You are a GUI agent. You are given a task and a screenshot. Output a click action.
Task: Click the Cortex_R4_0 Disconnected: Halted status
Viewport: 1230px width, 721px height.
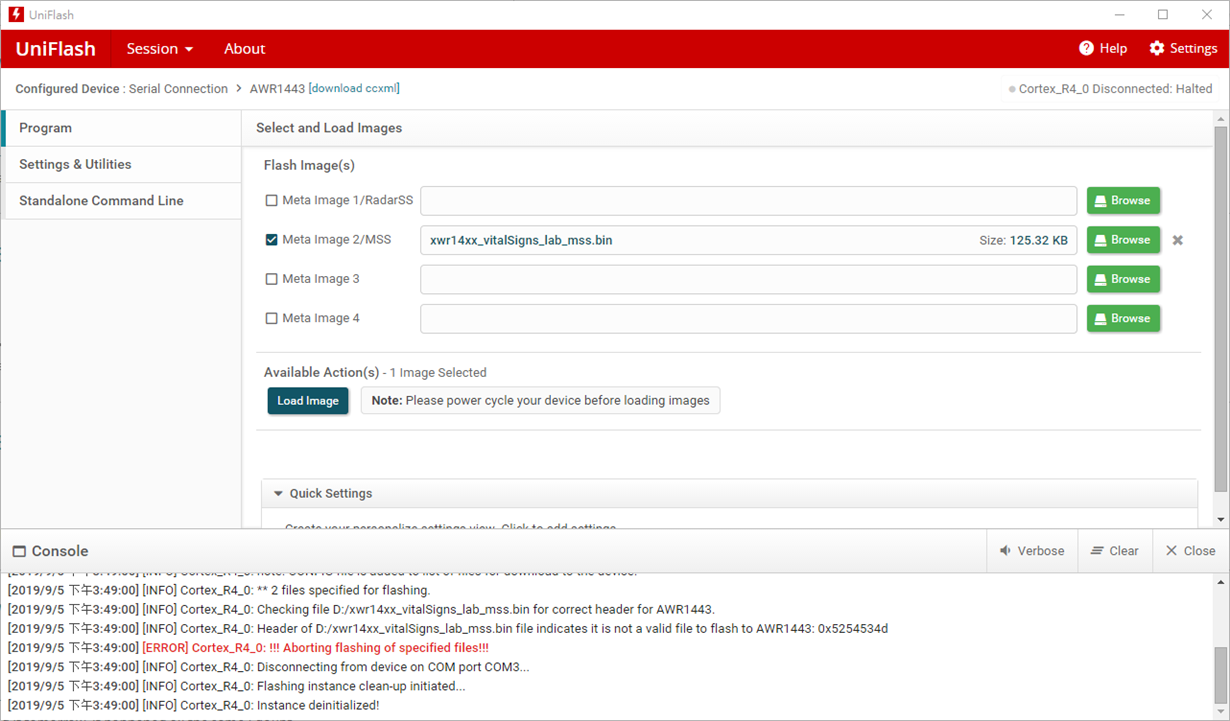point(1111,89)
